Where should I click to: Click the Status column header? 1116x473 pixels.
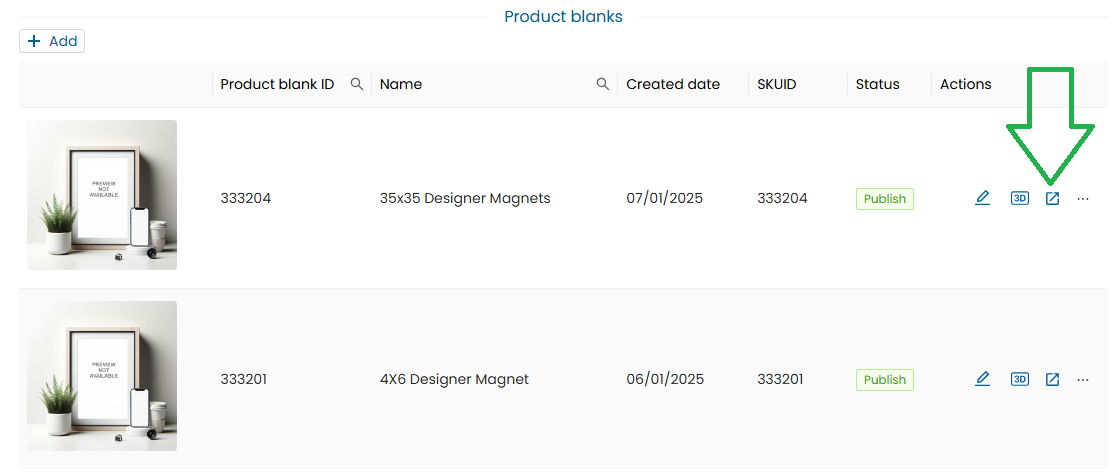[x=877, y=84]
